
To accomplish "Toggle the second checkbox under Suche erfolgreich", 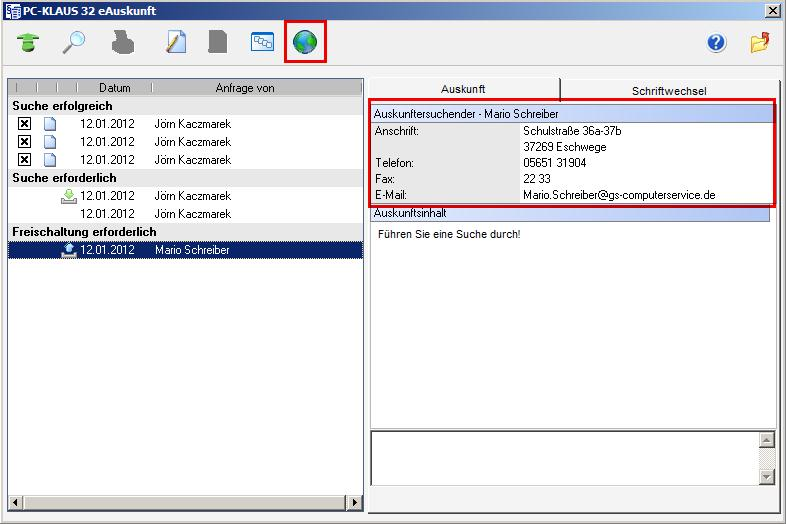I will click(25, 142).
